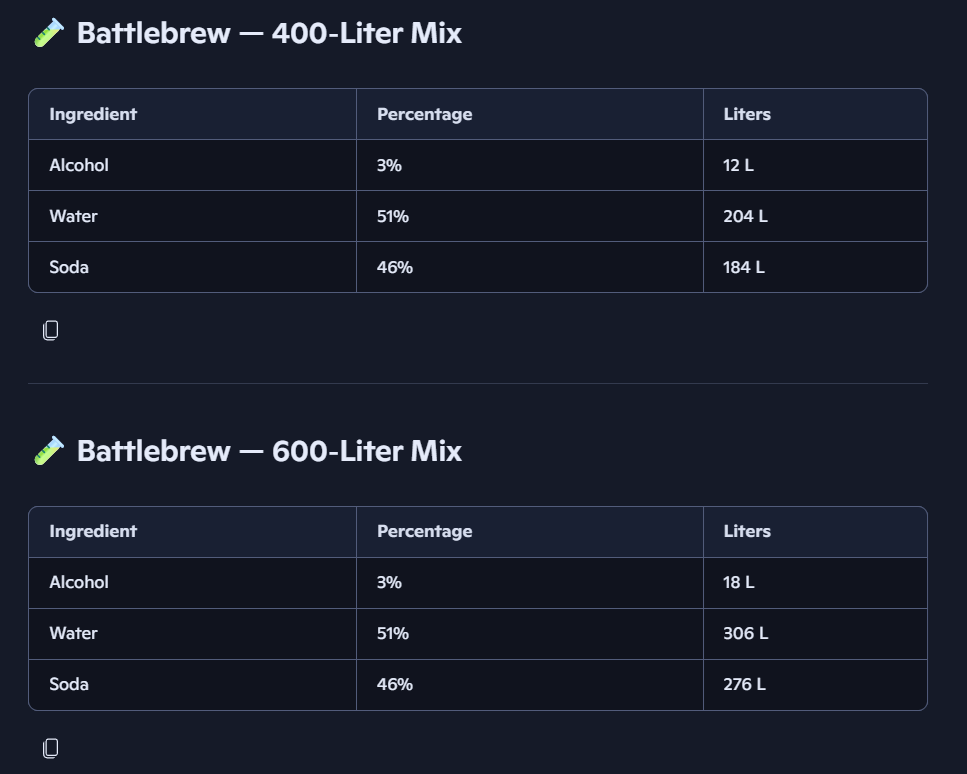Select the 18 L alcohol cell
Viewport: 967px width, 774px height.
click(815, 583)
